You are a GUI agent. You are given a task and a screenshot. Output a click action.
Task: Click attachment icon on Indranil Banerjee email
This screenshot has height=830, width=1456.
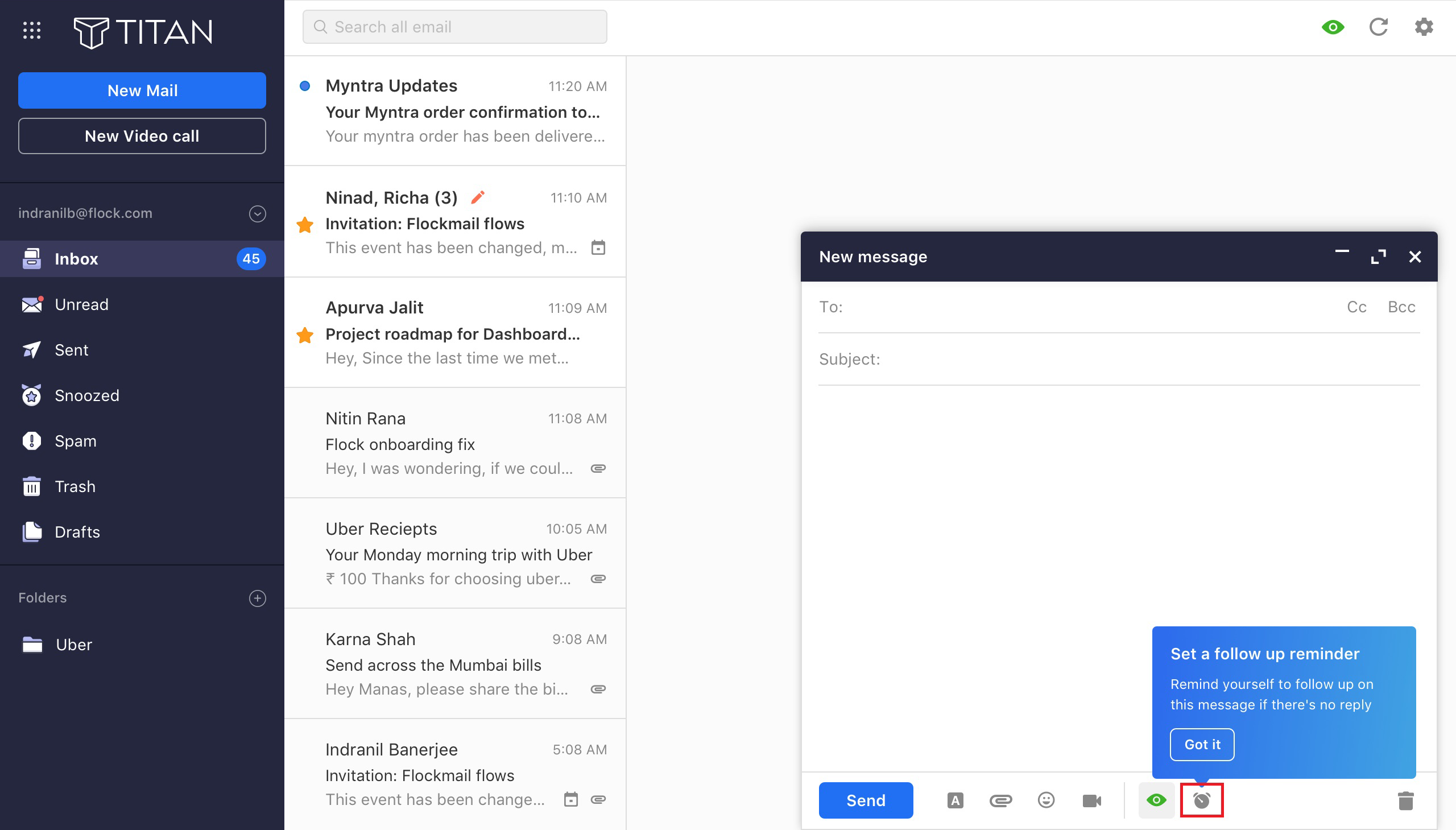(x=598, y=799)
